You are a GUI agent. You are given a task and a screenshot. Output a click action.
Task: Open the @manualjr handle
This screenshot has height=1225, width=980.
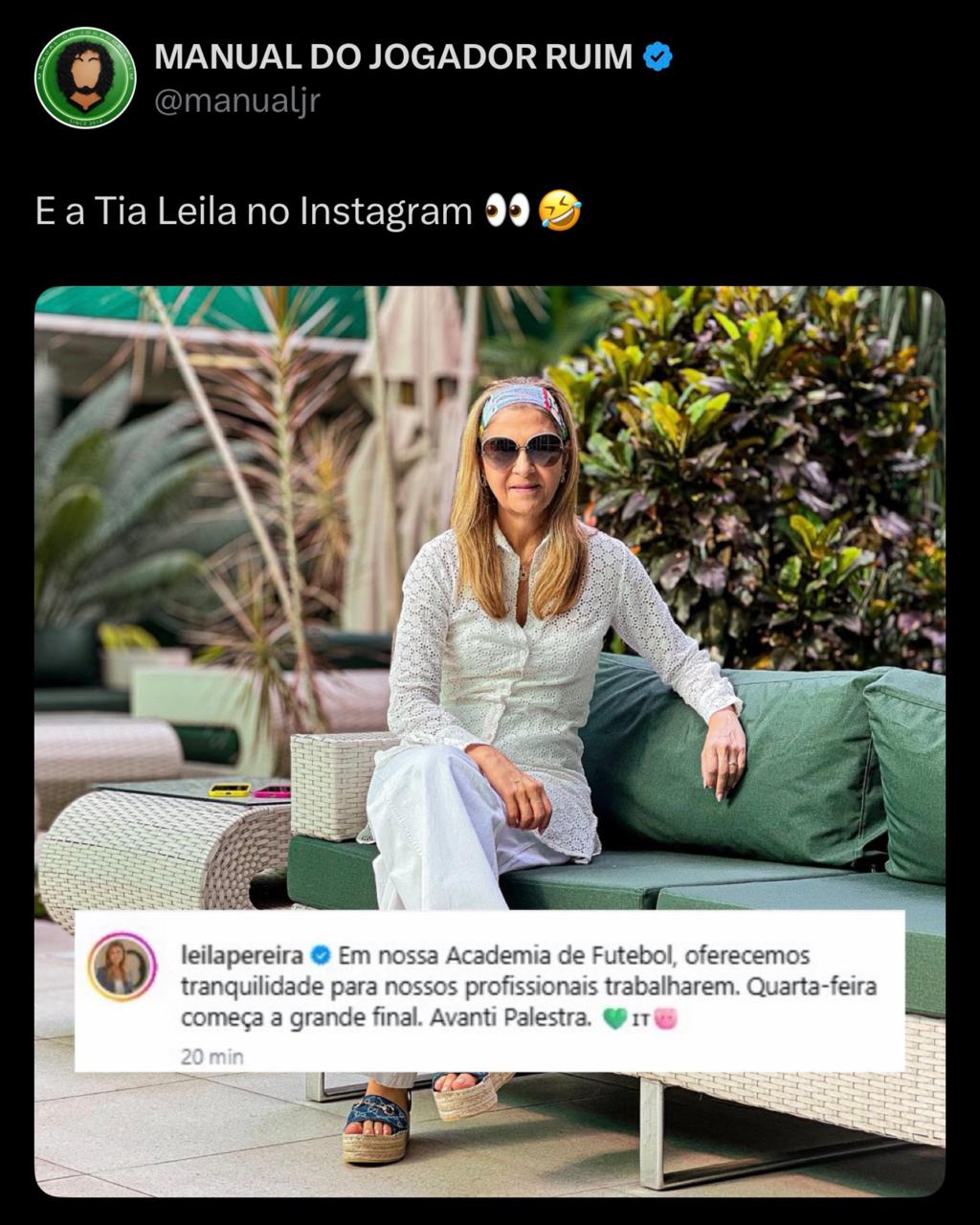(236, 100)
